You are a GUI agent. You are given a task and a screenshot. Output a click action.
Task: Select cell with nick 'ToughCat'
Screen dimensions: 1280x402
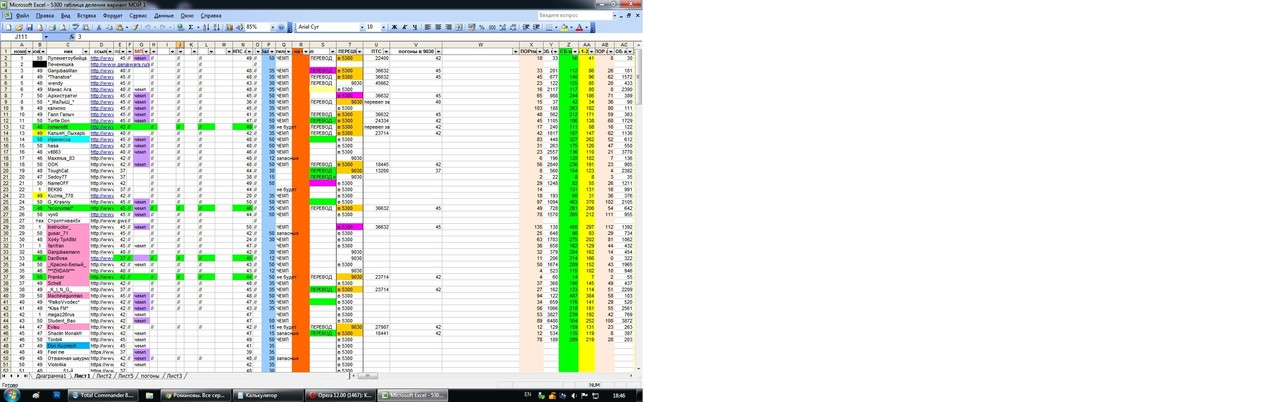coord(67,170)
